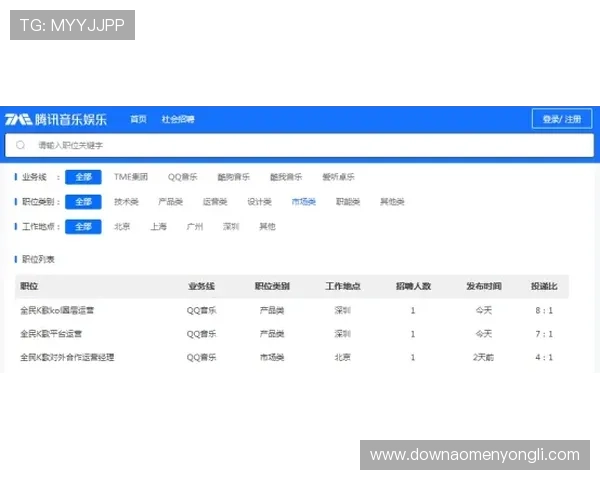Click the search magnifier icon
Image resolution: width=600 pixels, height=480 pixels.
[x=21, y=145]
